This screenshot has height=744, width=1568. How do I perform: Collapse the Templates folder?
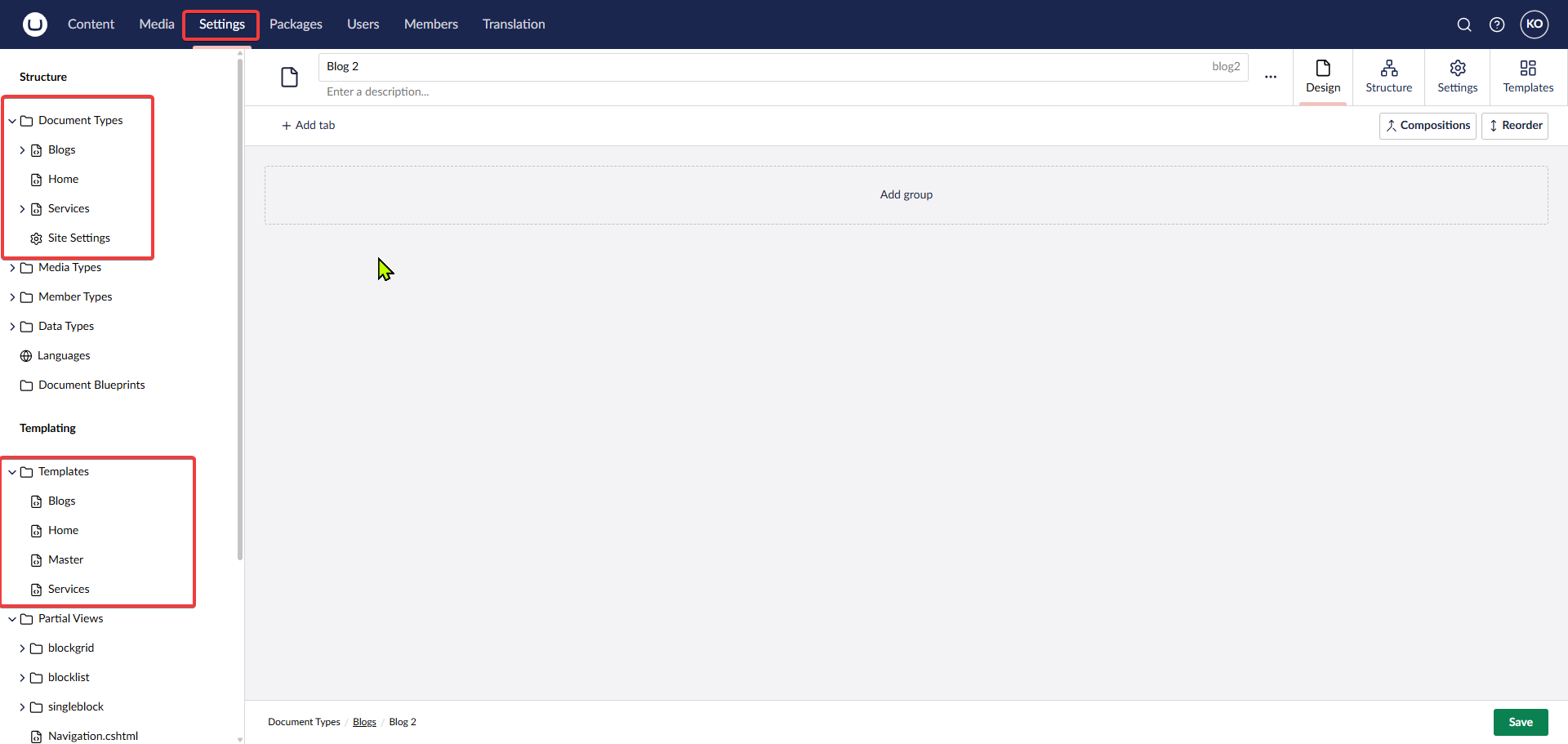12,471
